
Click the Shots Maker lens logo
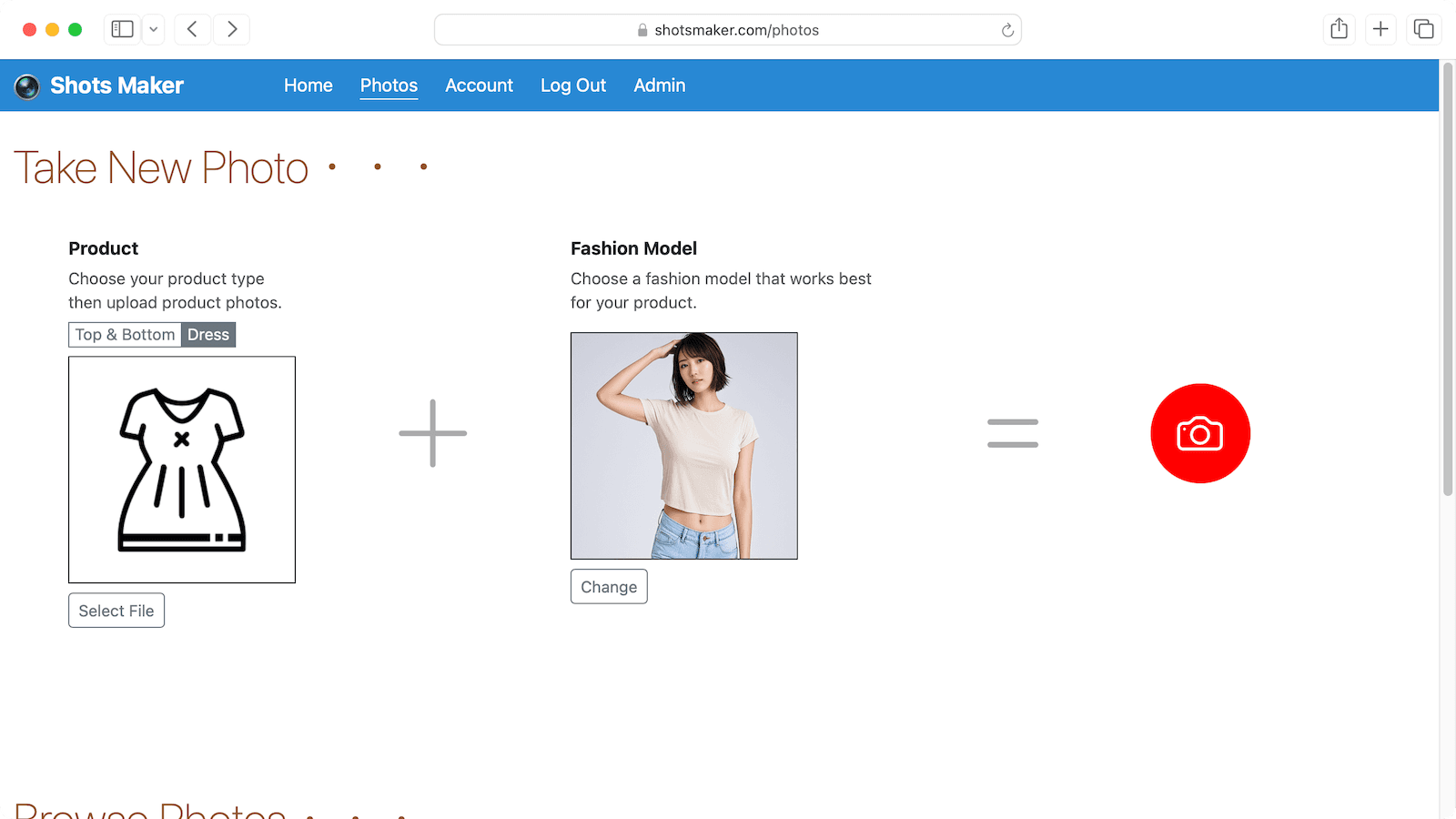pos(27,86)
